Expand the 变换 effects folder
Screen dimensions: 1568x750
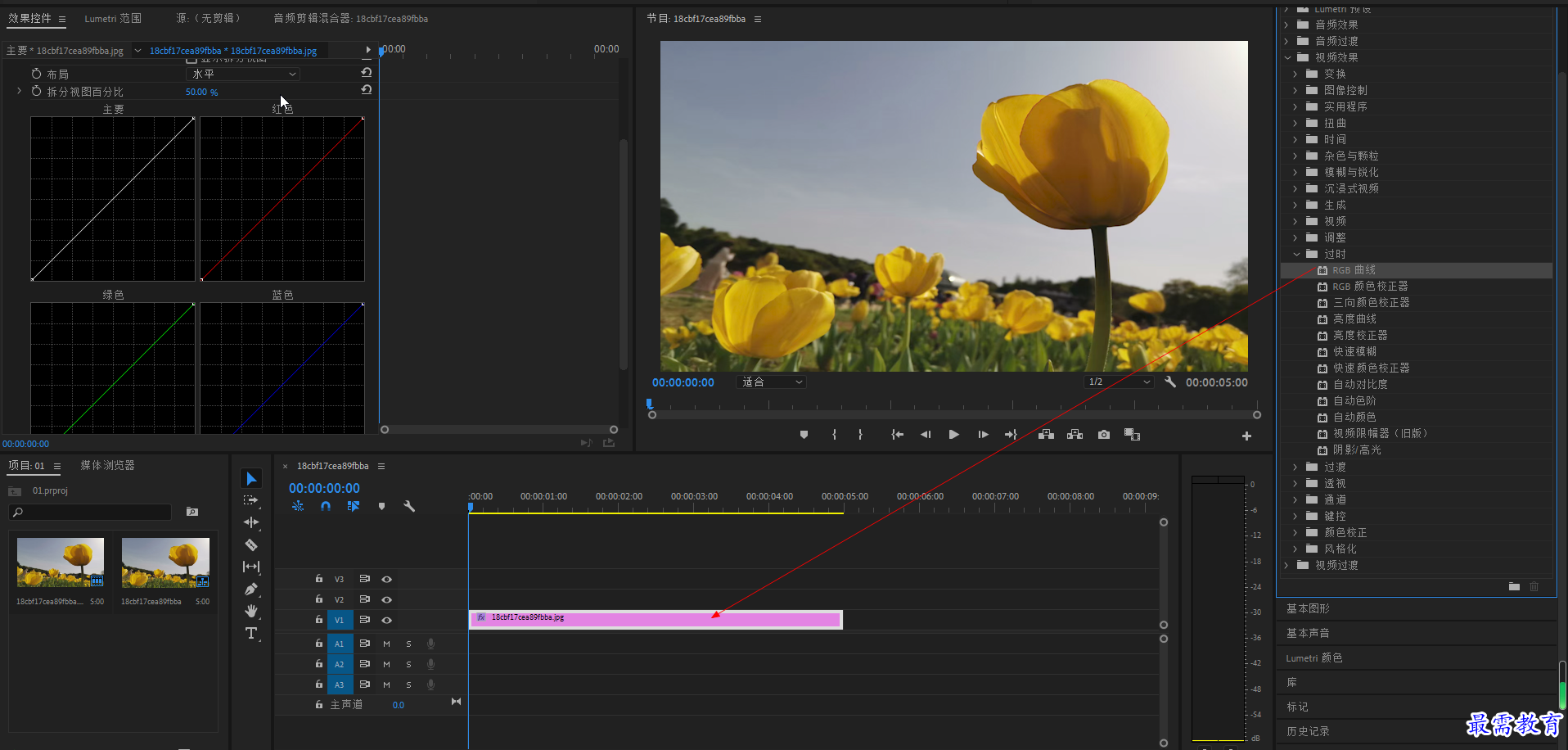point(1296,74)
